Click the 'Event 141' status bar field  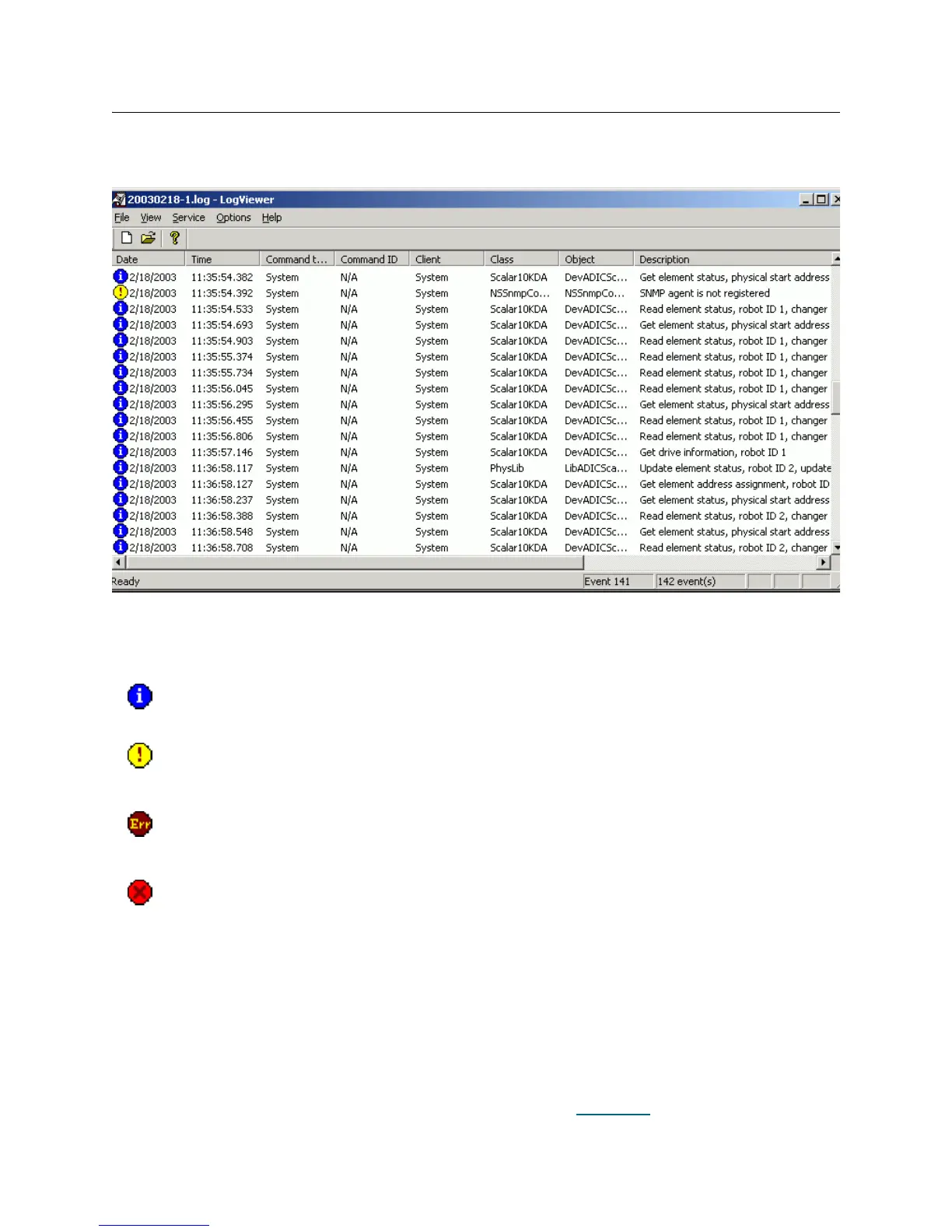(618, 581)
